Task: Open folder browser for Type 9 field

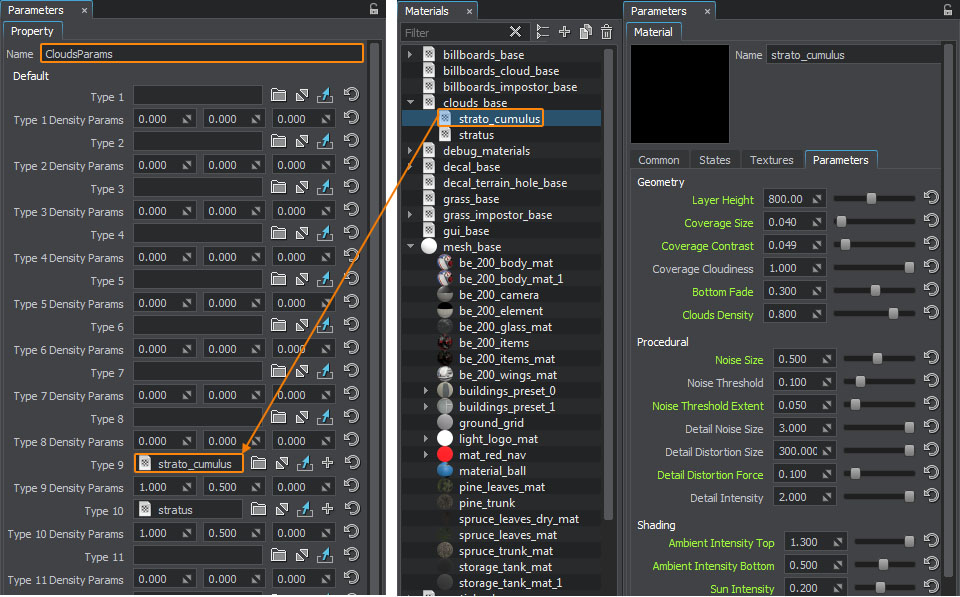Action: coord(258,464)
